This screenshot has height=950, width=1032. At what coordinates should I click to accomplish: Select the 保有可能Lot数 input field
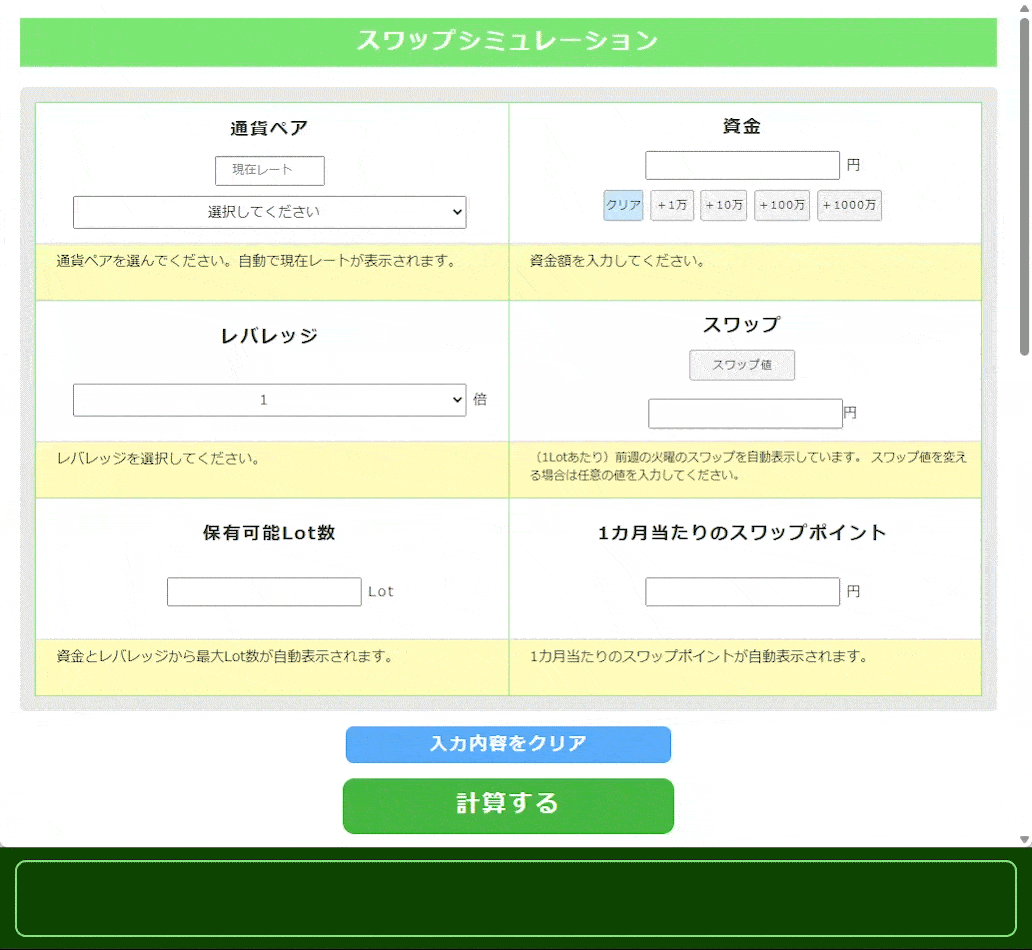(263, 591)
